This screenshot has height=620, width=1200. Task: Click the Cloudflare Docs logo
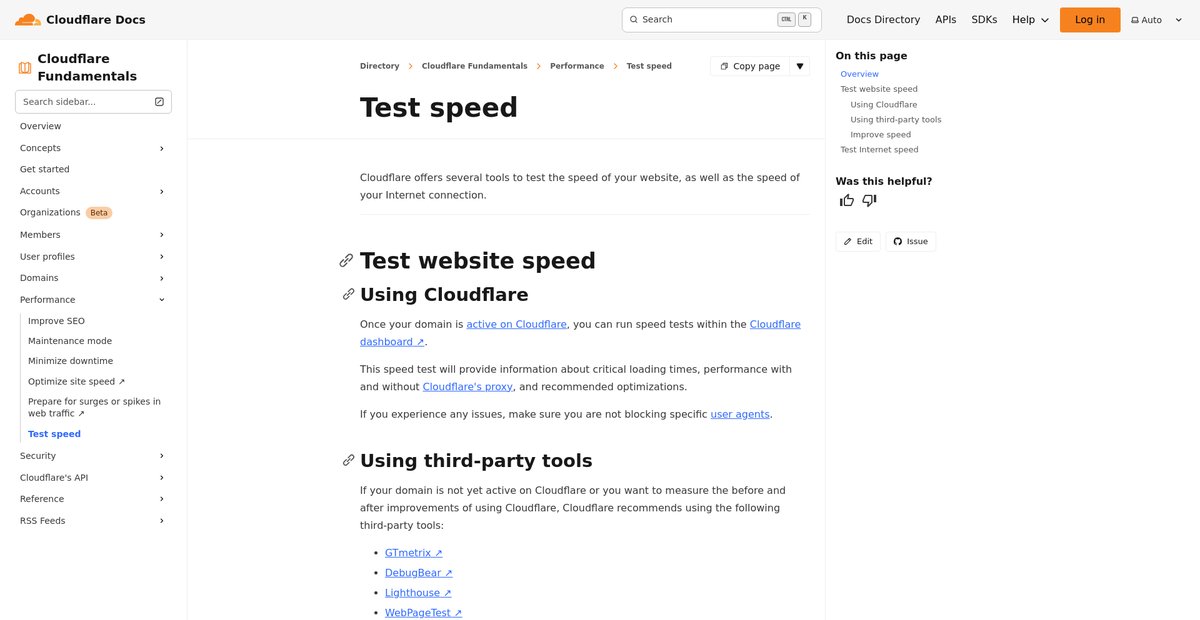tap(80, 20)
